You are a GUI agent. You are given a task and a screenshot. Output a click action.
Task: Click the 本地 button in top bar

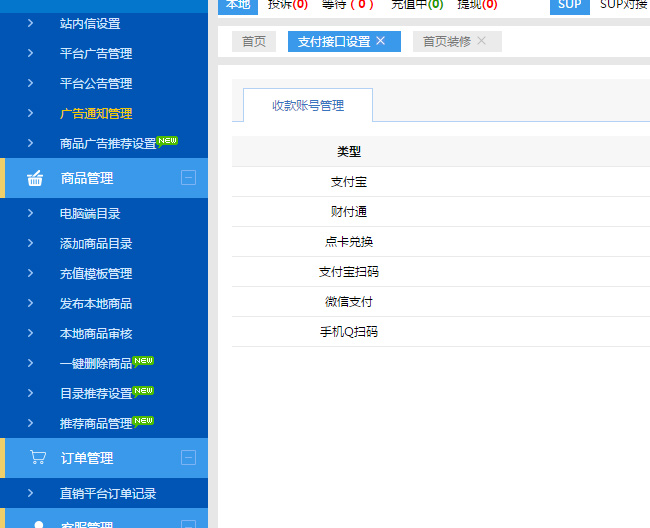[238, 5]
